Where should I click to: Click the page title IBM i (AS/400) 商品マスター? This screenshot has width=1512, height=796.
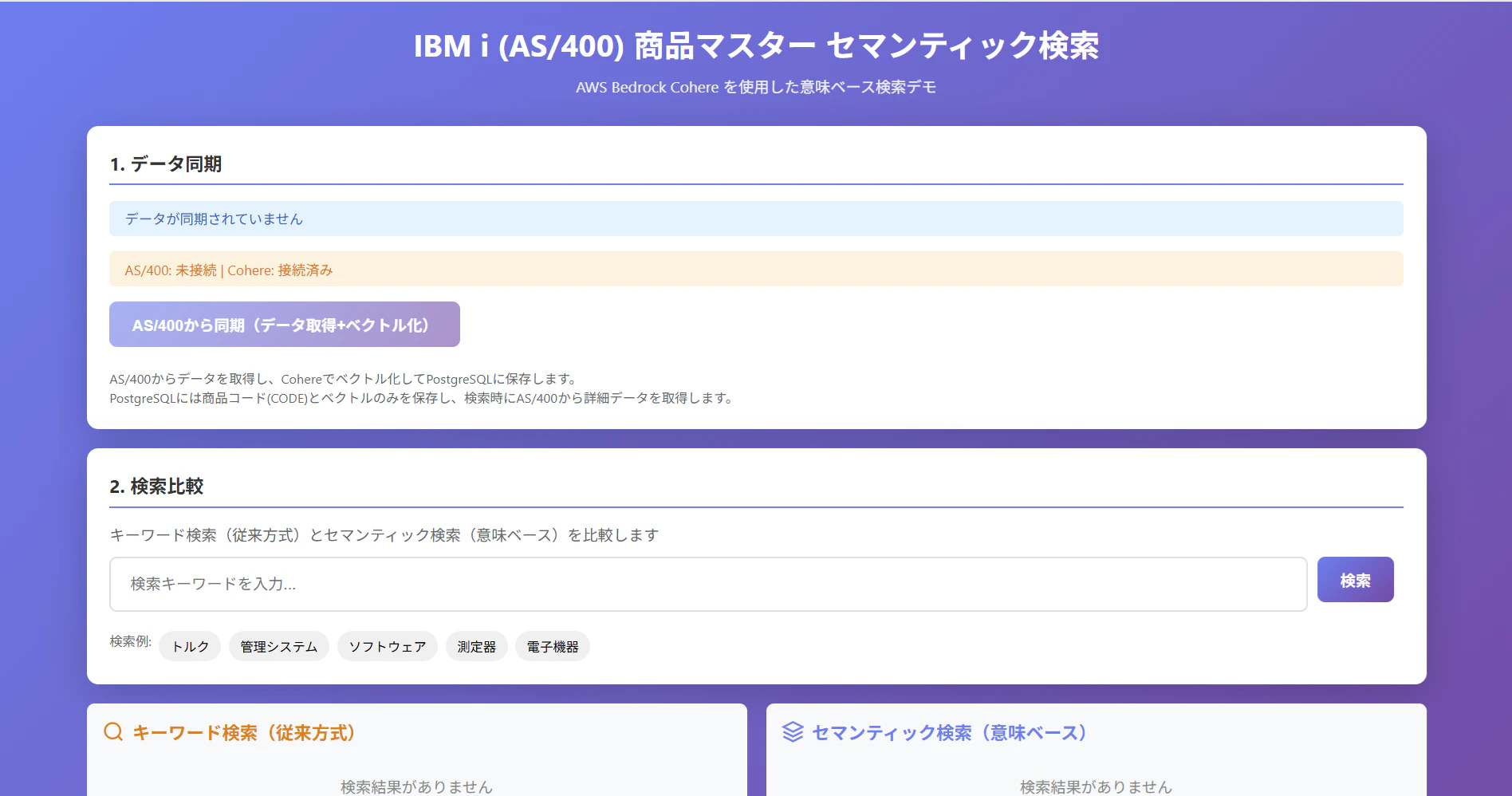756,45
